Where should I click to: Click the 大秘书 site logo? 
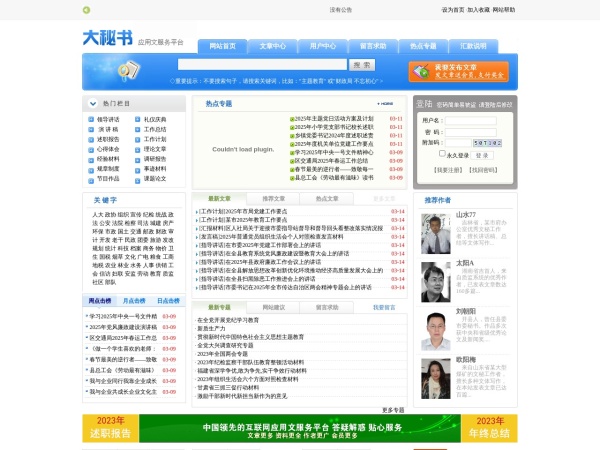[x=107, y=39]
